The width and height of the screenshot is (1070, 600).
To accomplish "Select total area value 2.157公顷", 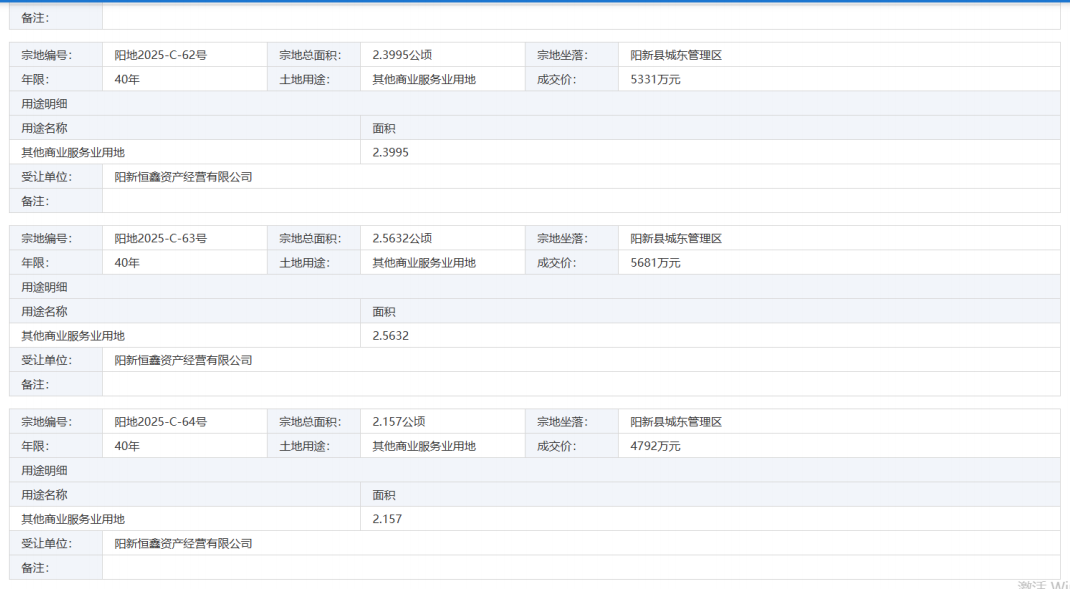I will [x=398, y=422].
